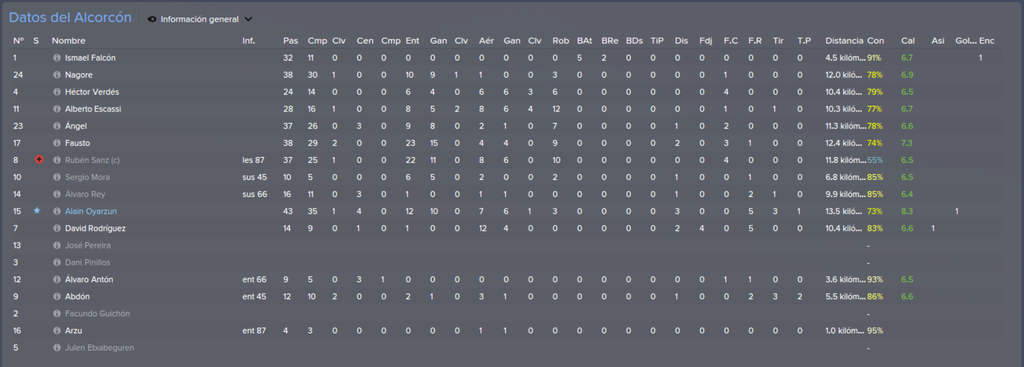
Task: Open the Información general view dropdown
Action: pos(200,20)
